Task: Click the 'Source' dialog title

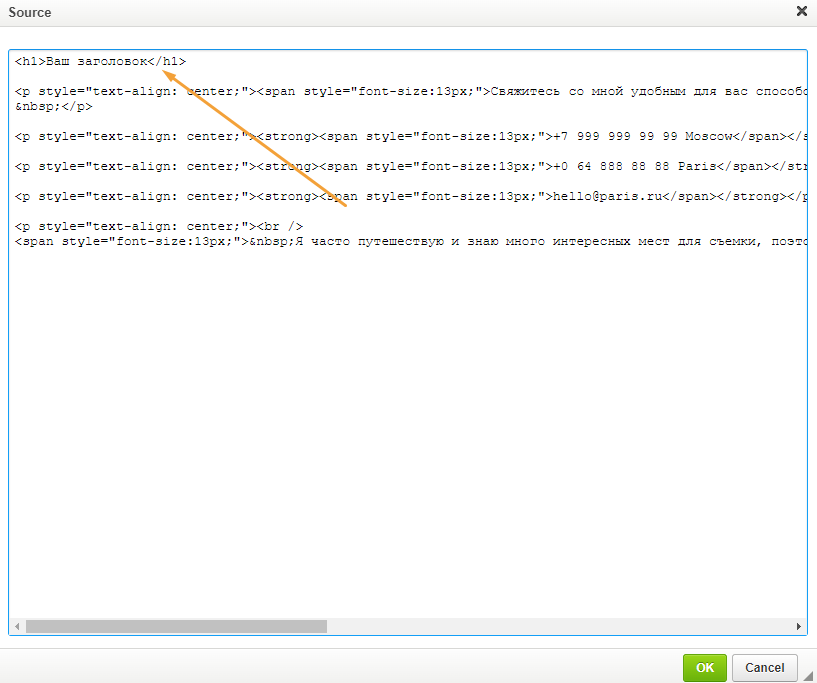Action: tap(30, 13)
